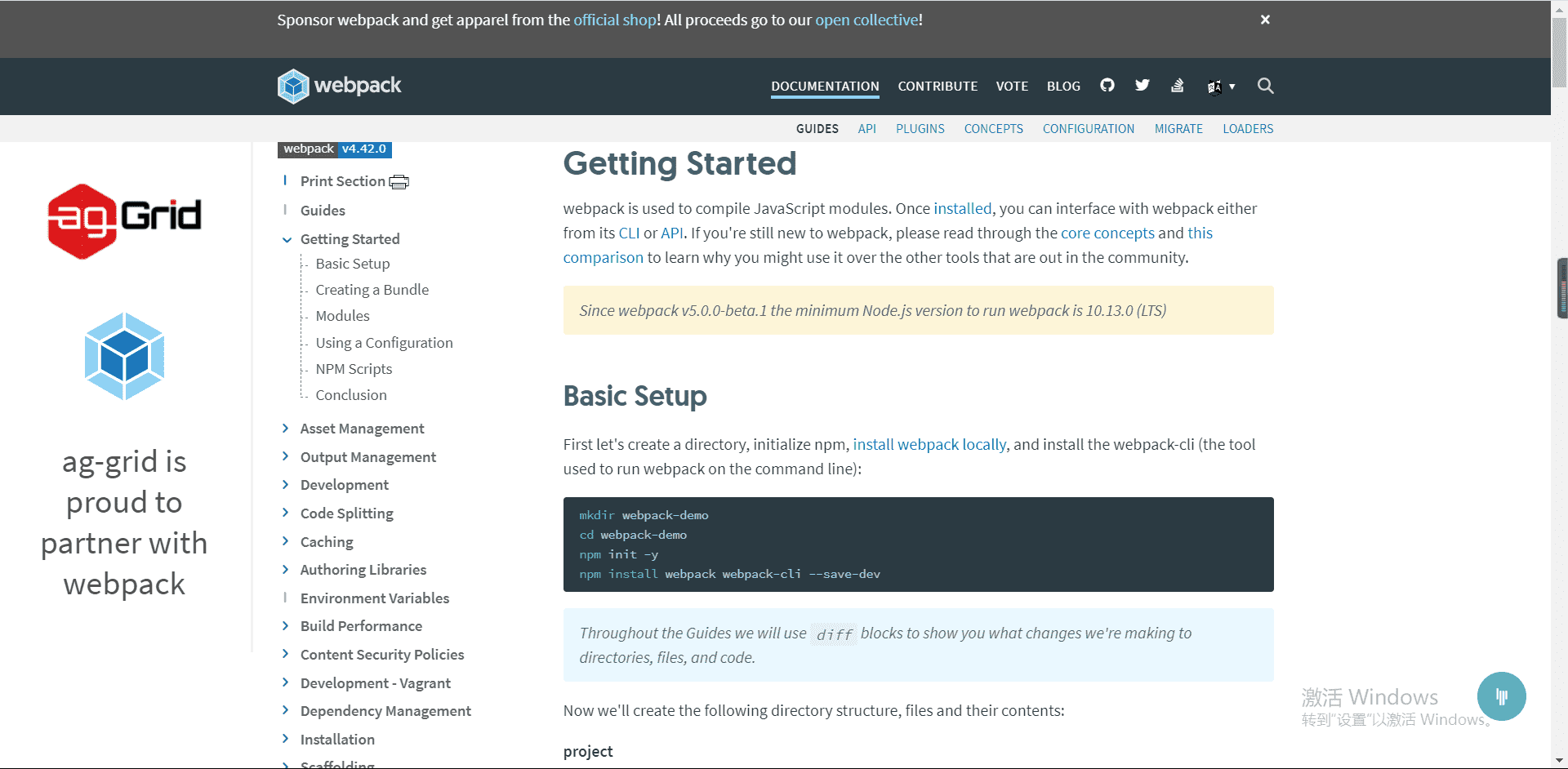The height and width of the screenshot is (769, 1568).
Task: Open the Creating a Bundle sidebar link
Action: click(372, 290)
